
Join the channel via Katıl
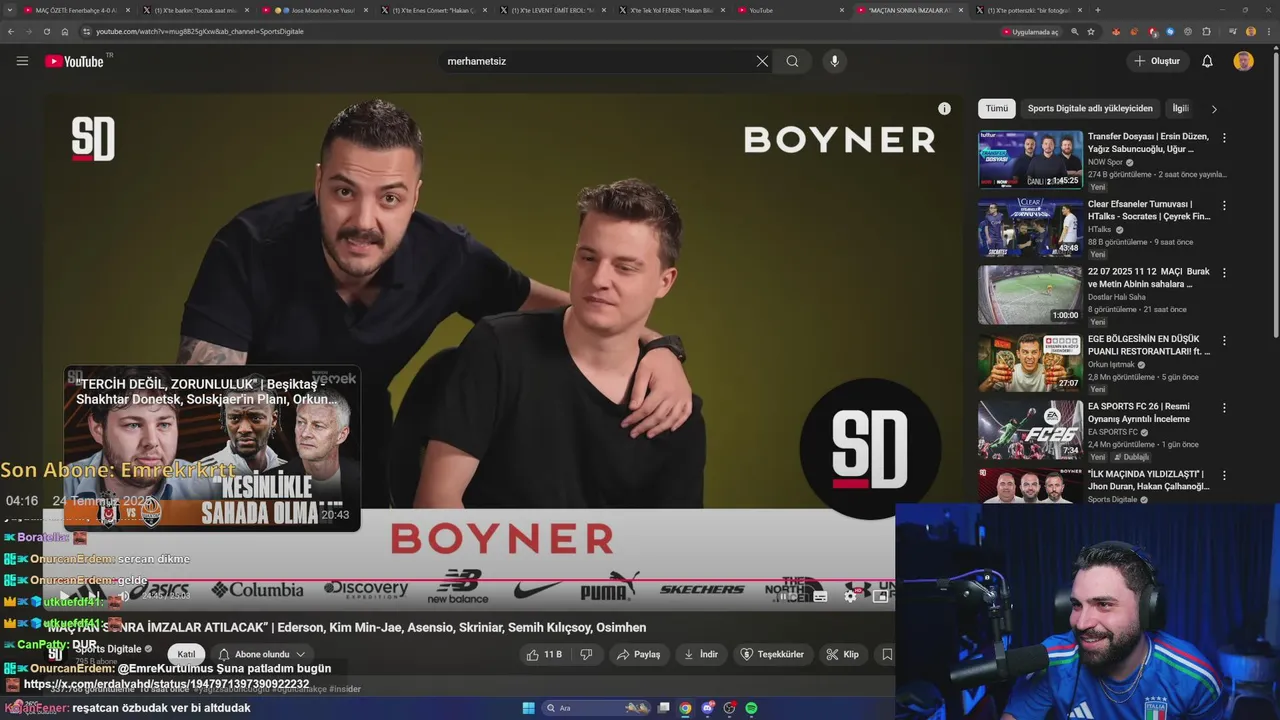[186, 654]
